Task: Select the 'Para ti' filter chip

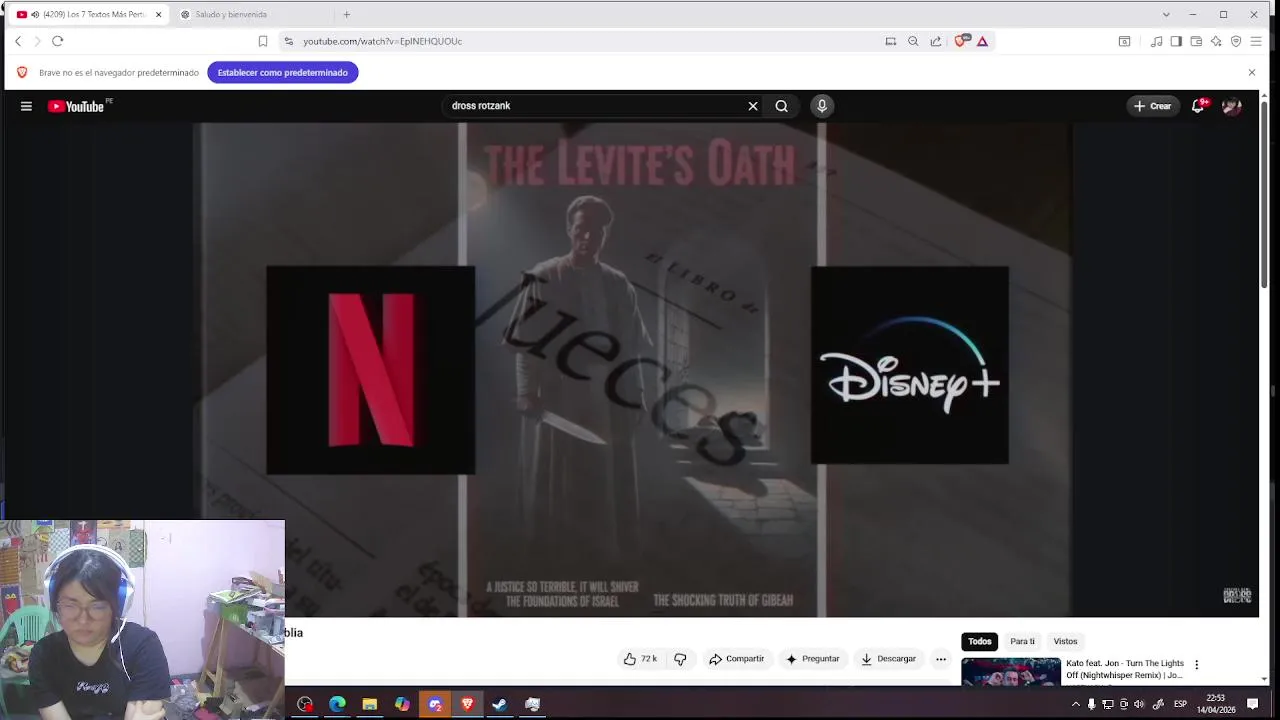Action: coord(1022,641)
